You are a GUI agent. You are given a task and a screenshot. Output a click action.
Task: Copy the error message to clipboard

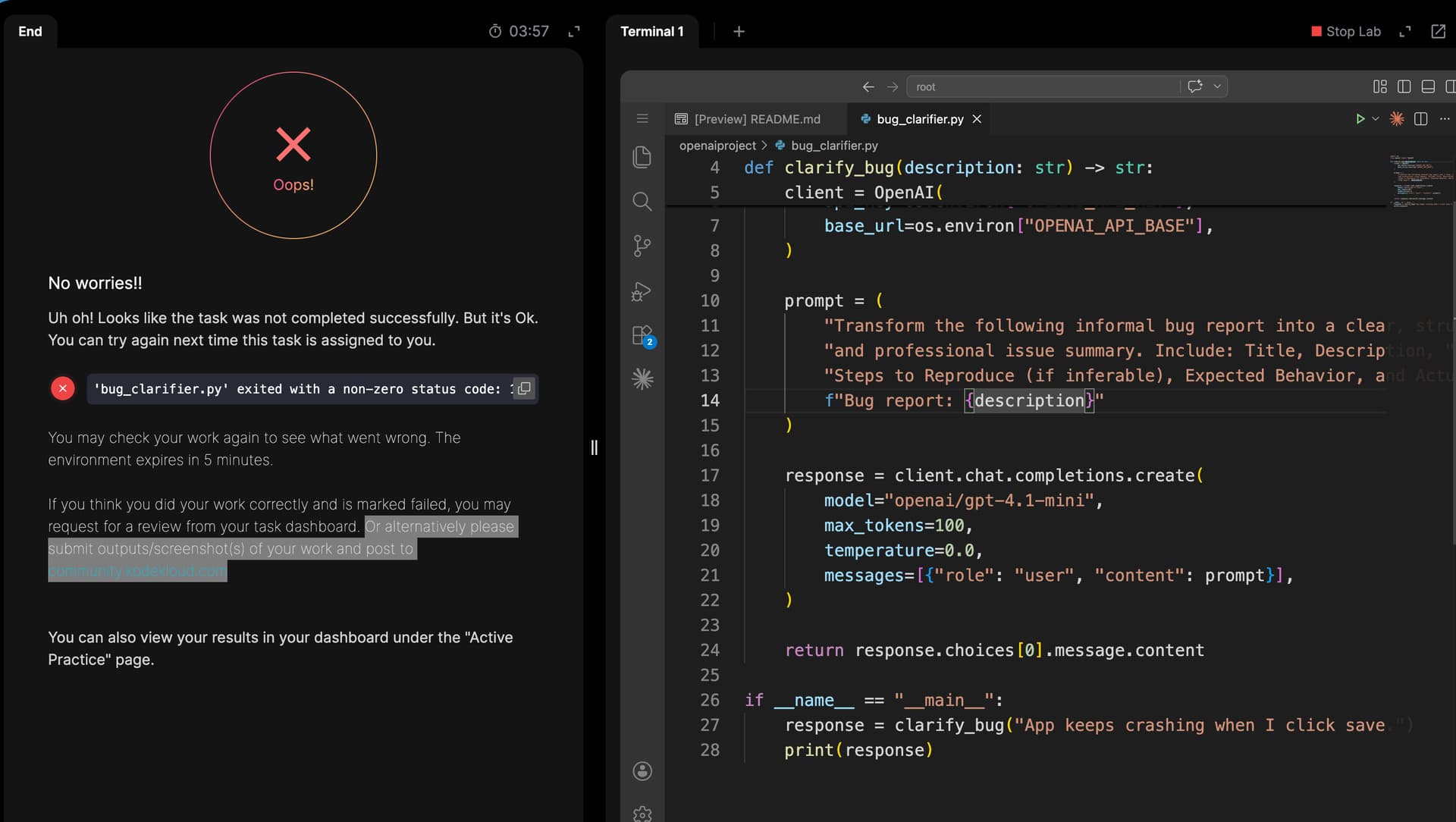pos(524,388)
